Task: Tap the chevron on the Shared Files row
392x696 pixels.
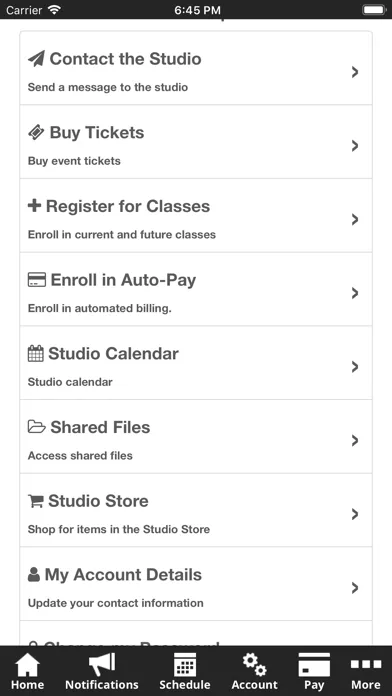Action: [x=354, y=440]
